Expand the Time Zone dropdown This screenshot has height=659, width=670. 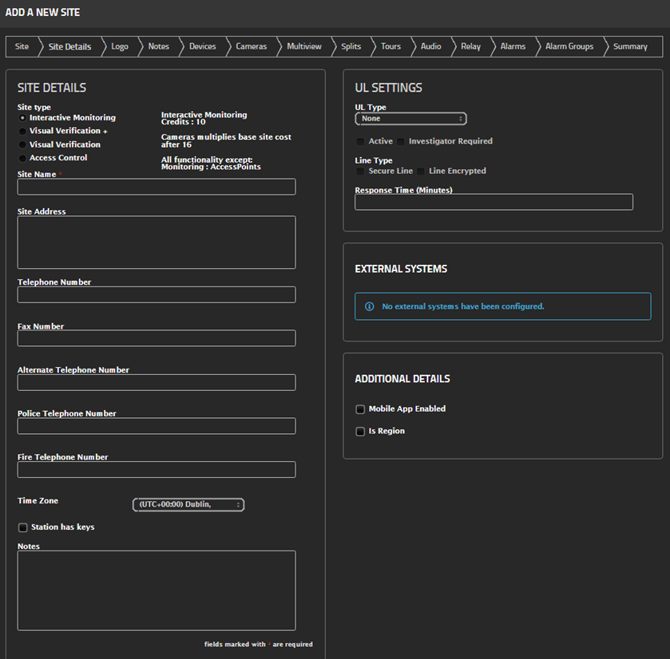(188, 505)
